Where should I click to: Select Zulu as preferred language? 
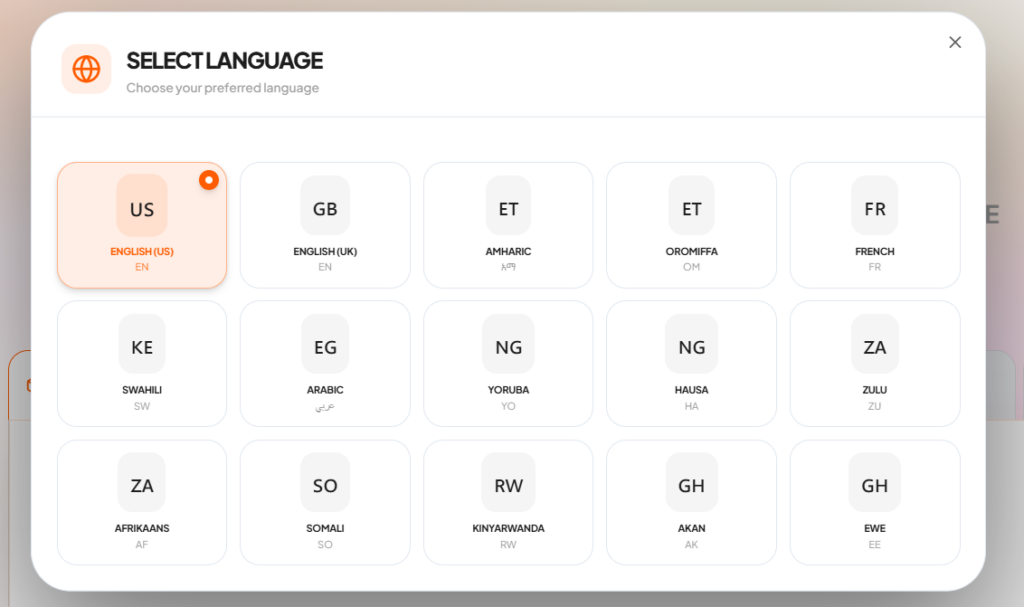coord(874,364)
